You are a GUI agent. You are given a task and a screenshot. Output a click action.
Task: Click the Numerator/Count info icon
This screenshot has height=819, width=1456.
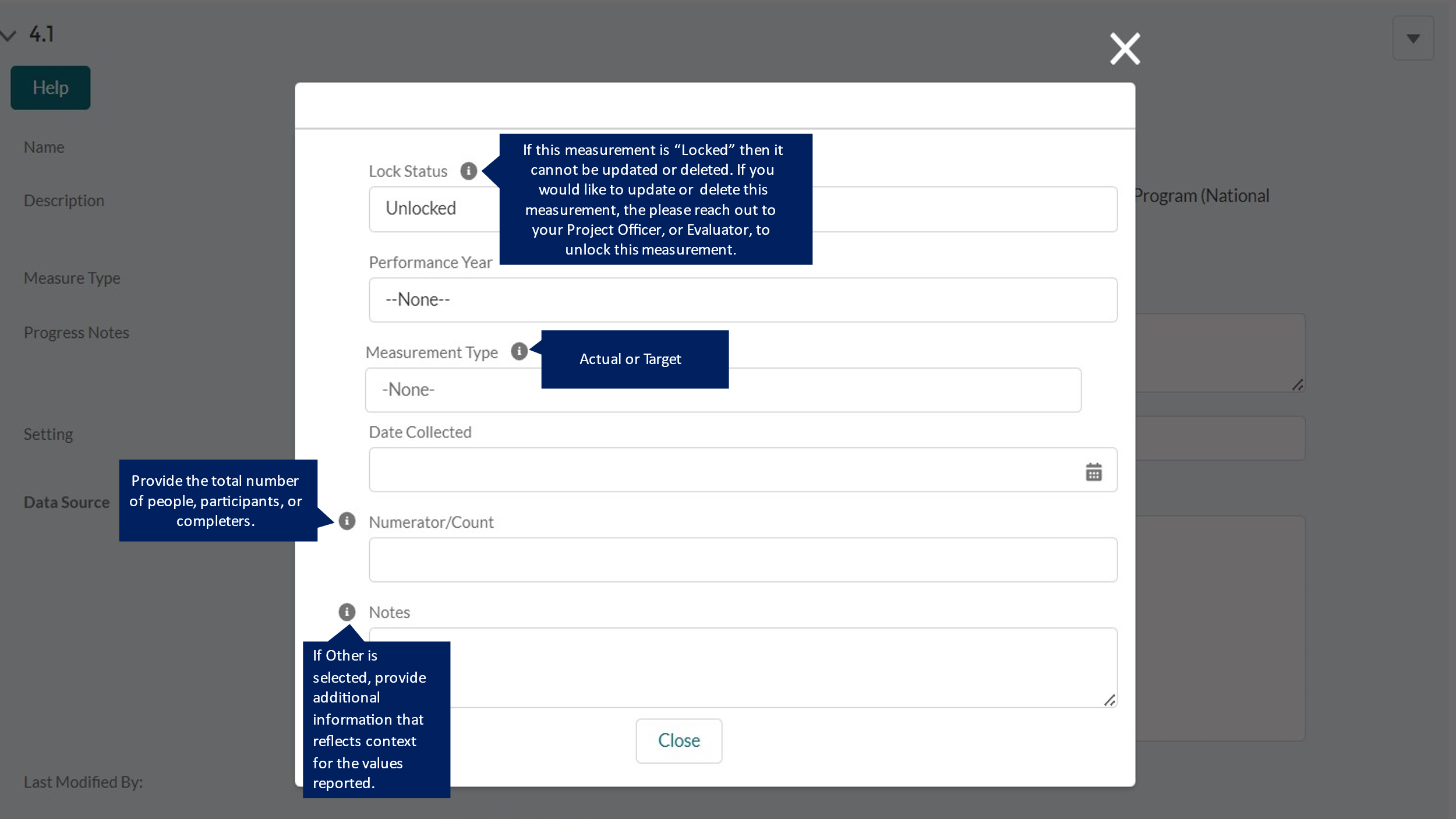click(347, 521)
